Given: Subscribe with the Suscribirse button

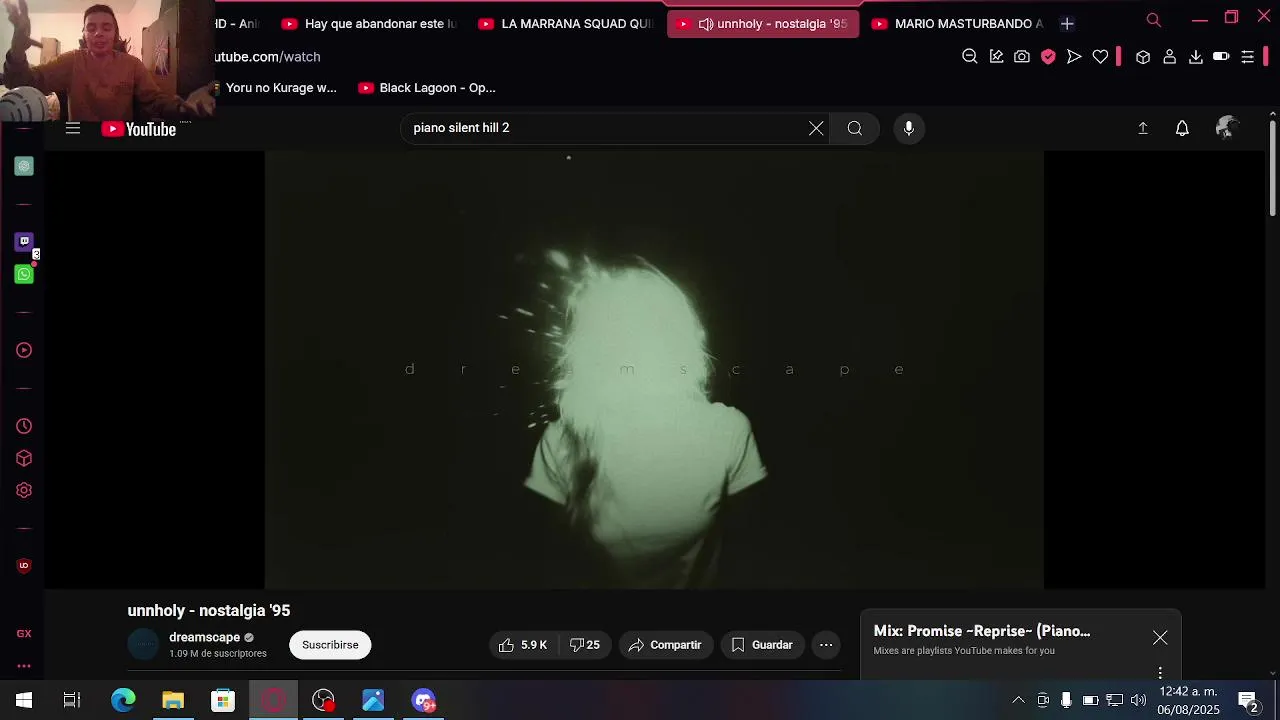Looking at the screenshot, I should (330, 645).
